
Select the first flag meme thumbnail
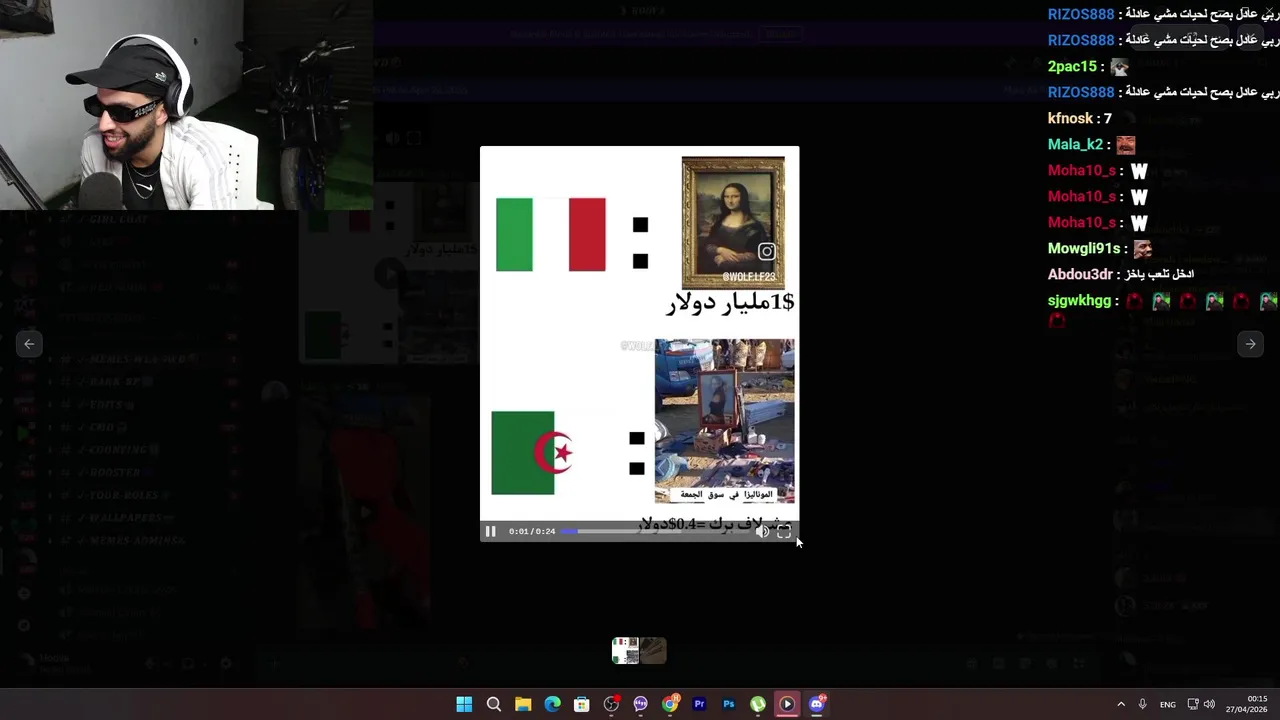[x=625, y=650]
